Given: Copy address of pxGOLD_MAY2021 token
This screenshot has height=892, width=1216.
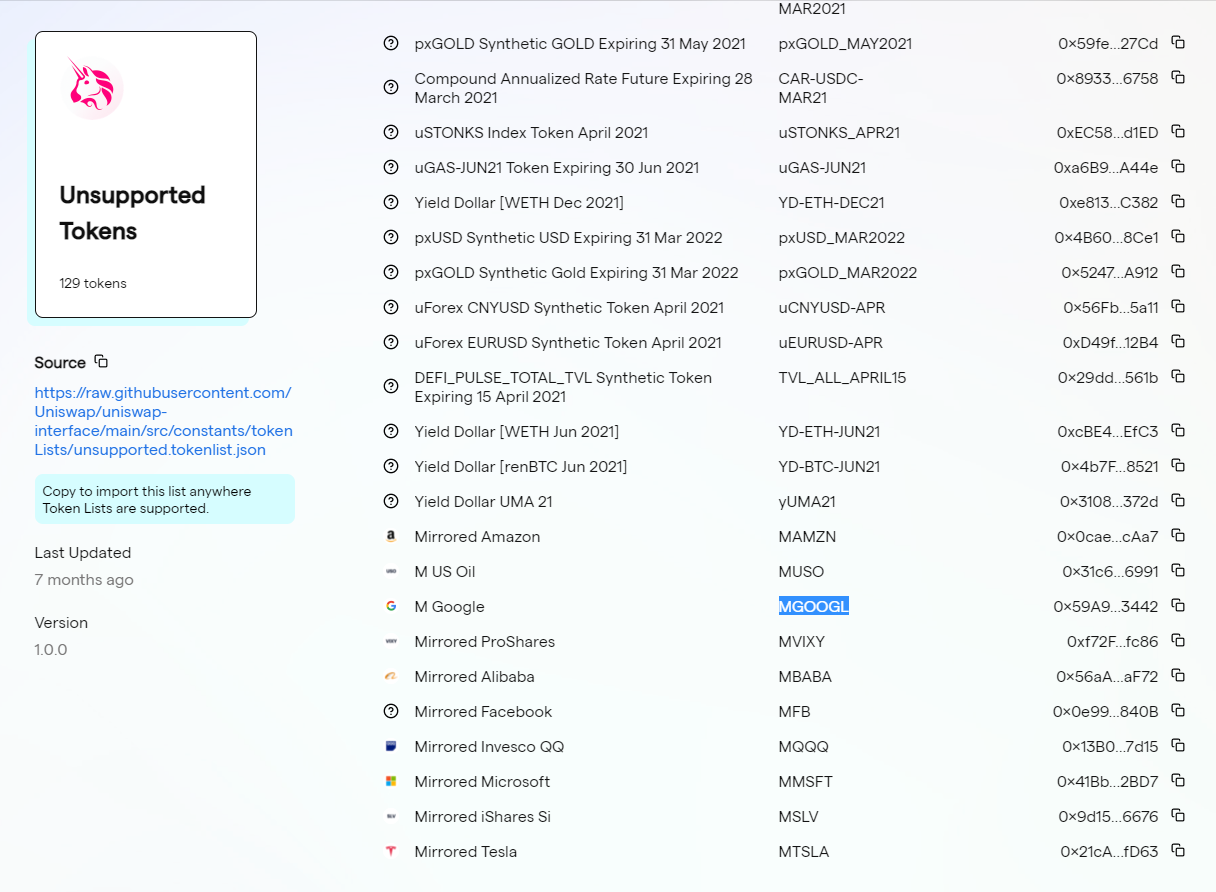Looking at the screenshot, I should click(1178, 42).
